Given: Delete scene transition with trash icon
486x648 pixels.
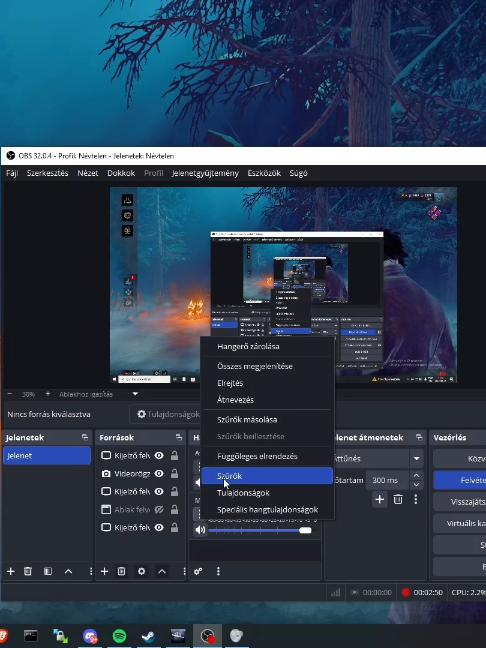Looking at the screenshot, I should point(398,499).
